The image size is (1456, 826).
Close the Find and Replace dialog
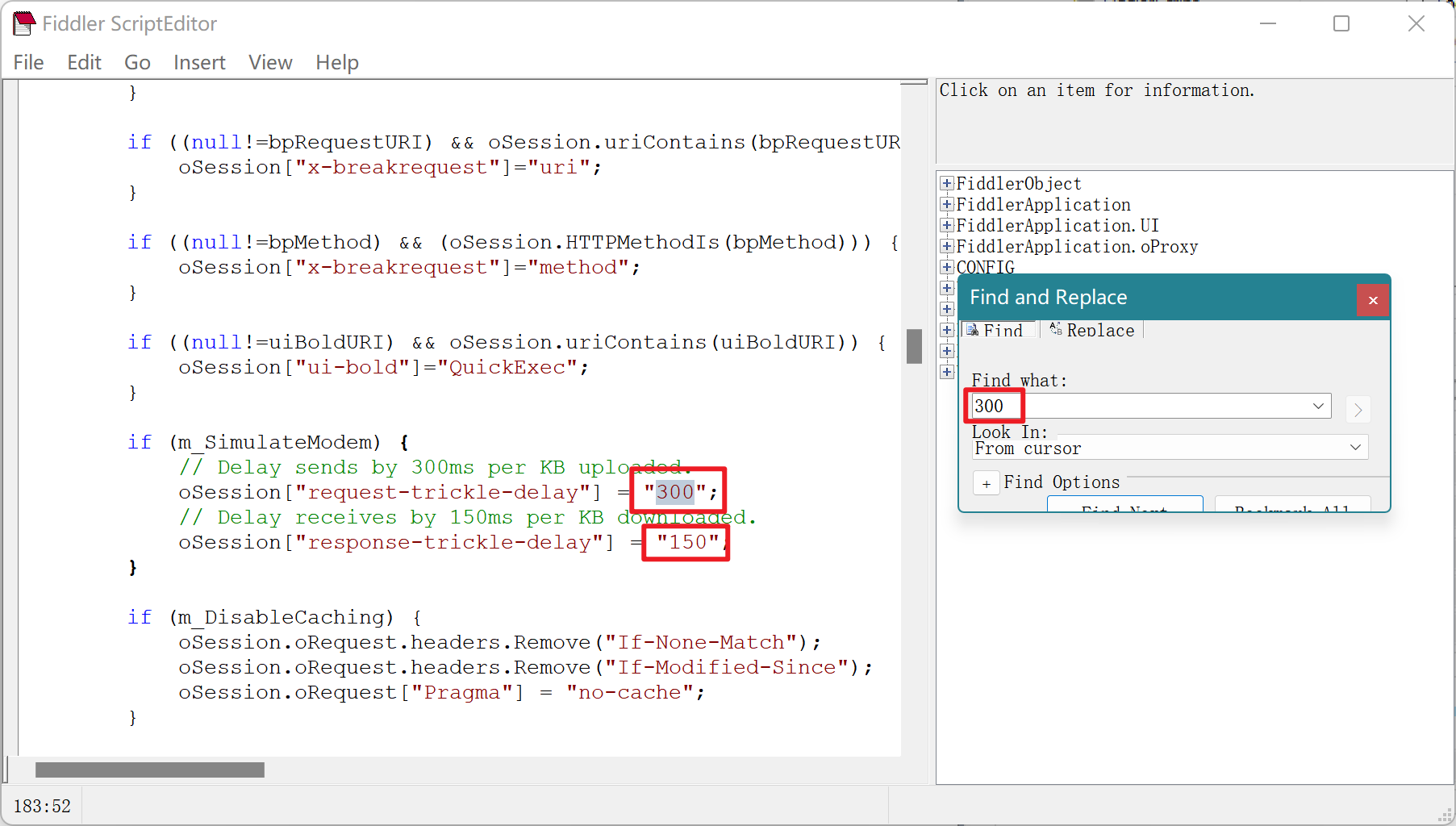[x=1372, y=299]
